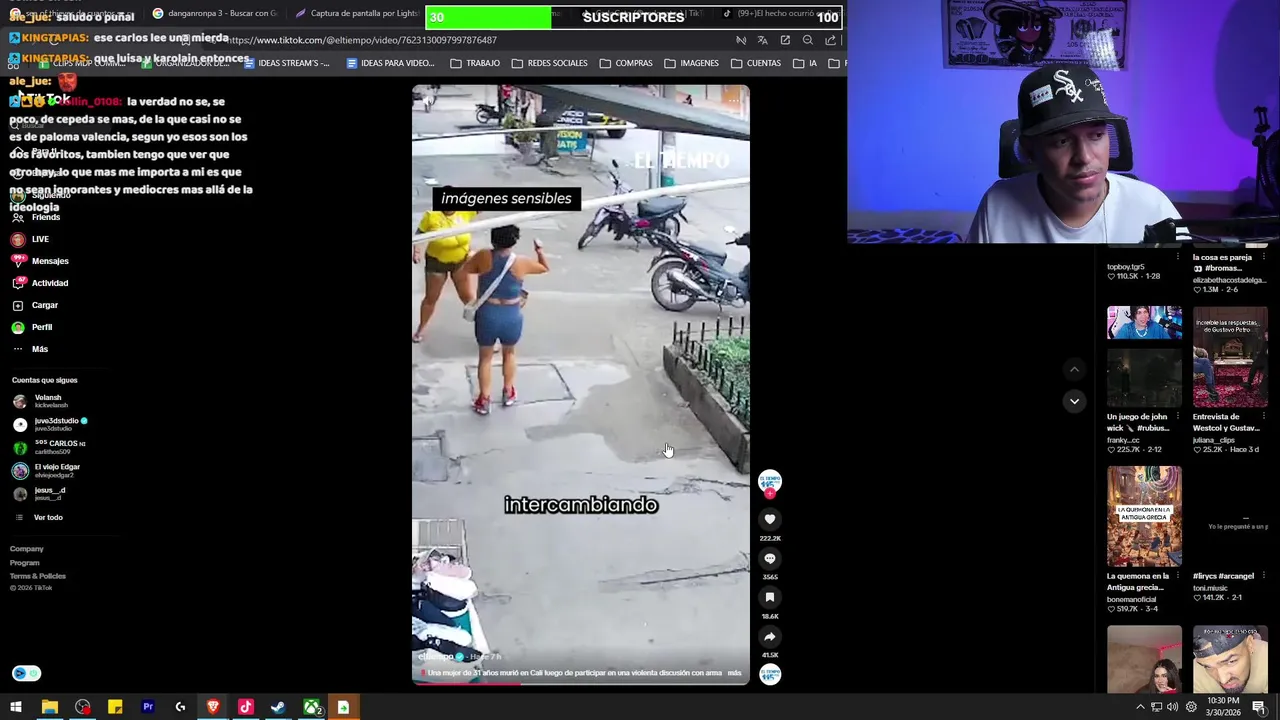This screenshot has height=720, width=1280.
Task: Open TRABAJO bookmarks folder
Action: (x=475, y=63)
